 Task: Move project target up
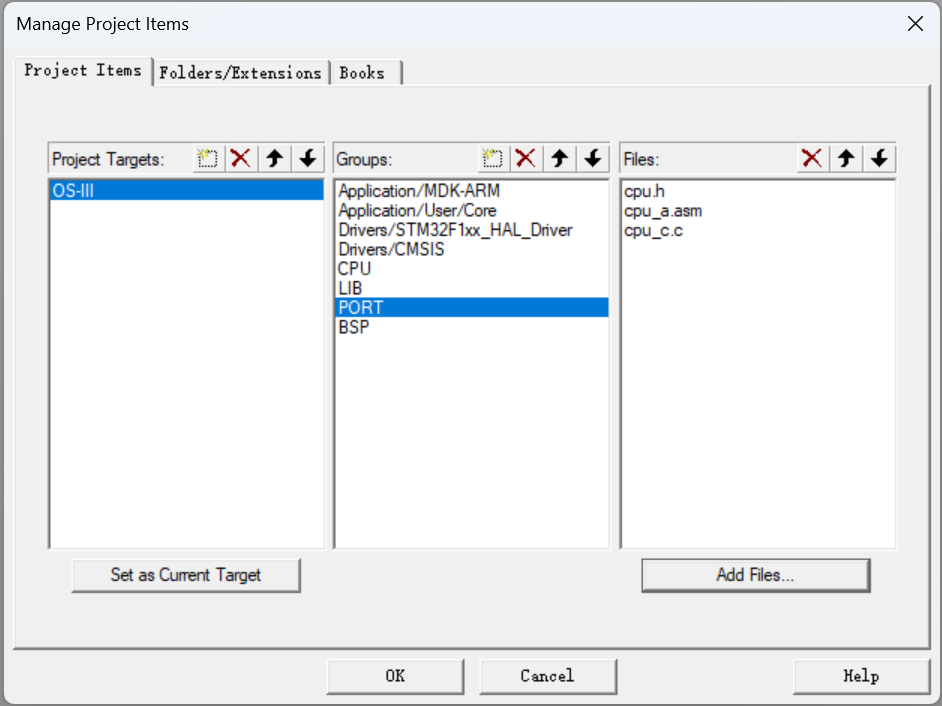coord(275,159)
